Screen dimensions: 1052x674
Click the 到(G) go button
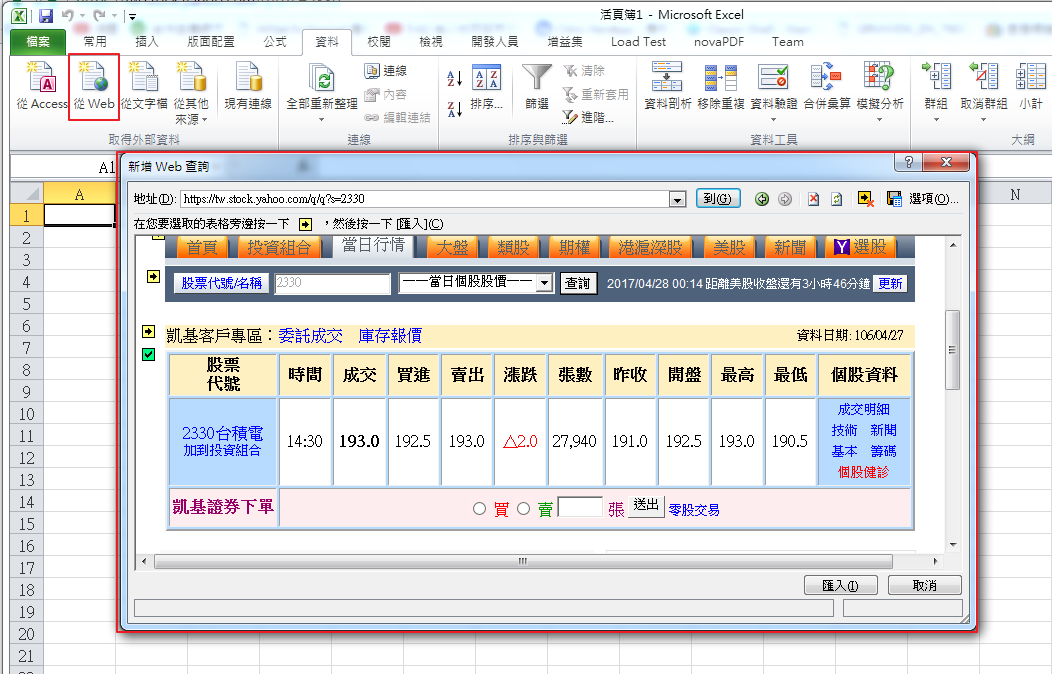718,199
